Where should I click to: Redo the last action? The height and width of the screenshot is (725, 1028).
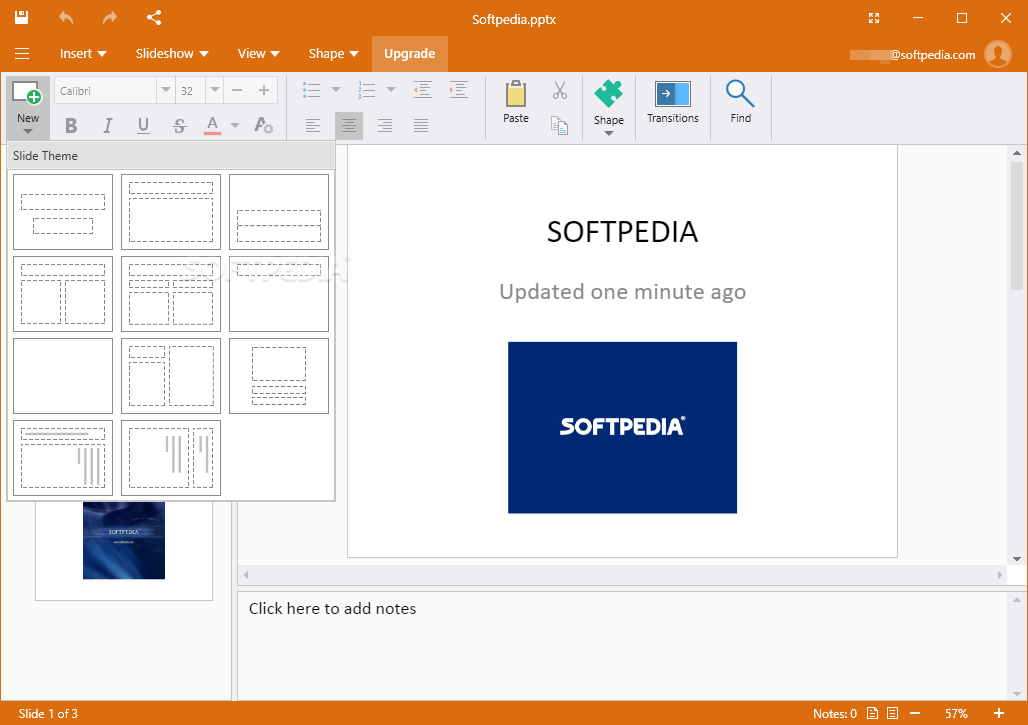click(109, 18)
